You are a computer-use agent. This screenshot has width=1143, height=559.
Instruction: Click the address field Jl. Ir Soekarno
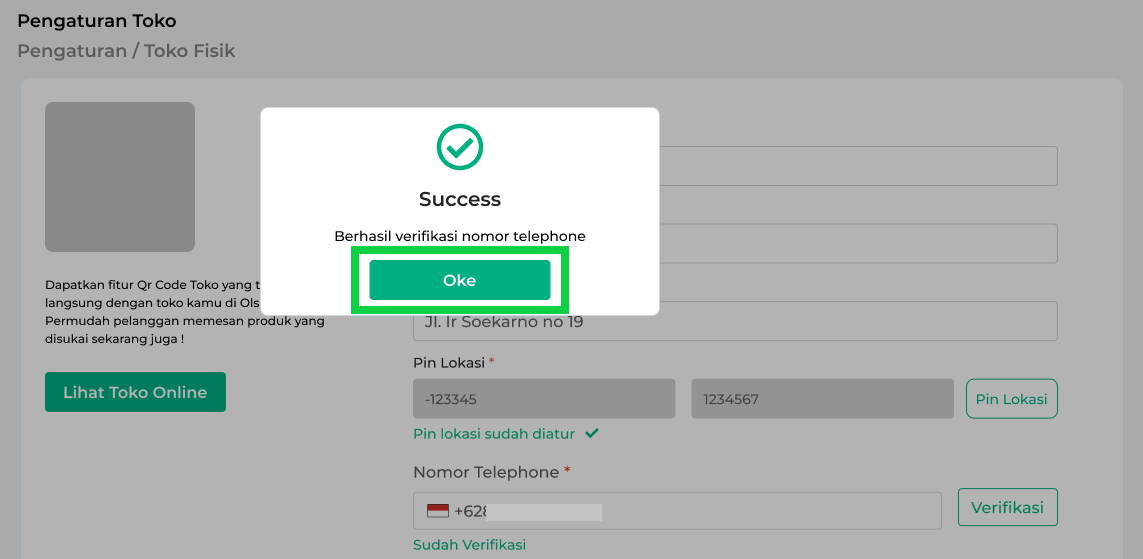tap(735, 323)
